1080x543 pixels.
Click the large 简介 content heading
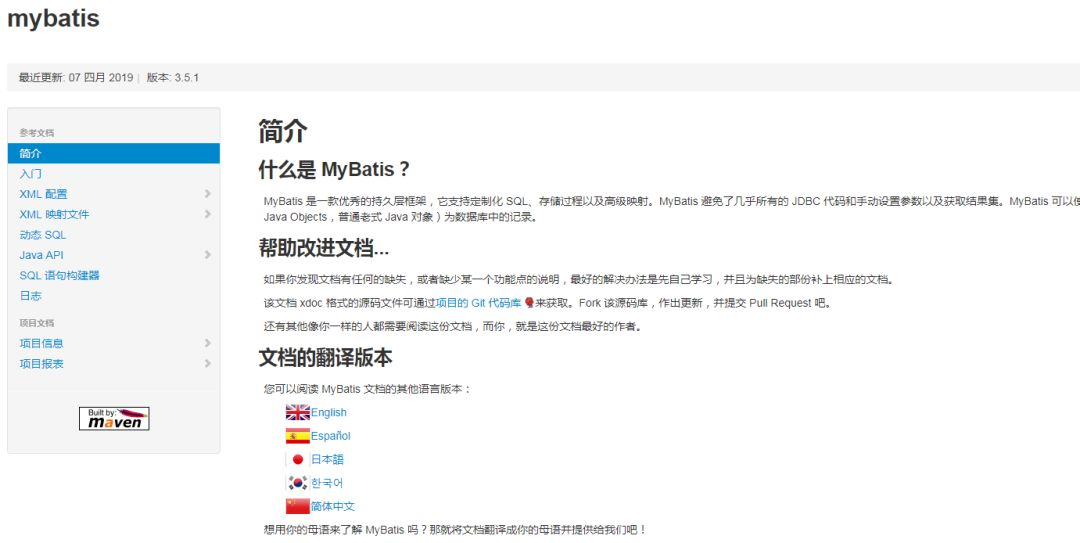point(282,131)
